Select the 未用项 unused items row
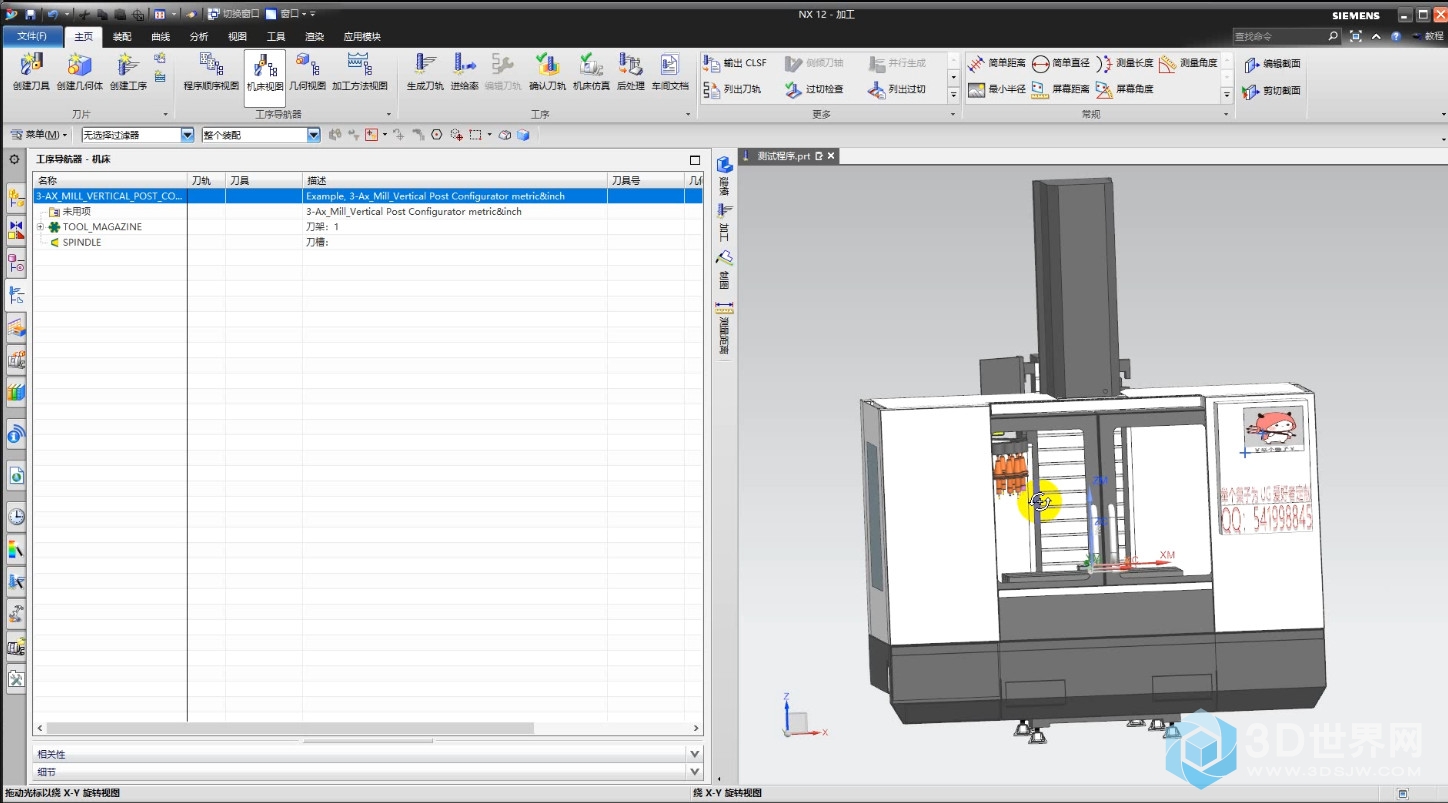 77,212
